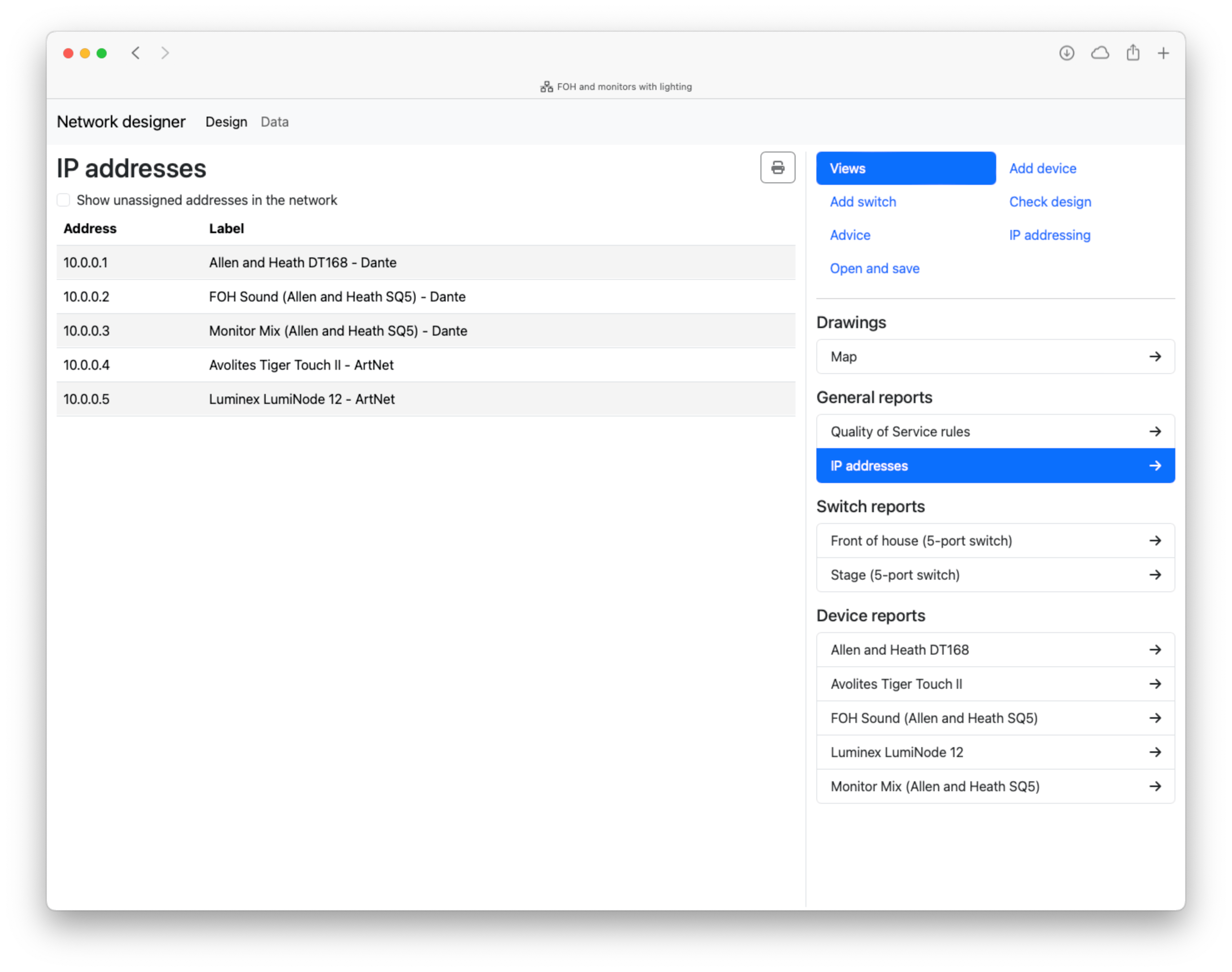Click the browser forward arrow
This screenshot has height=972, width=1232.
(x=165, y=52)
